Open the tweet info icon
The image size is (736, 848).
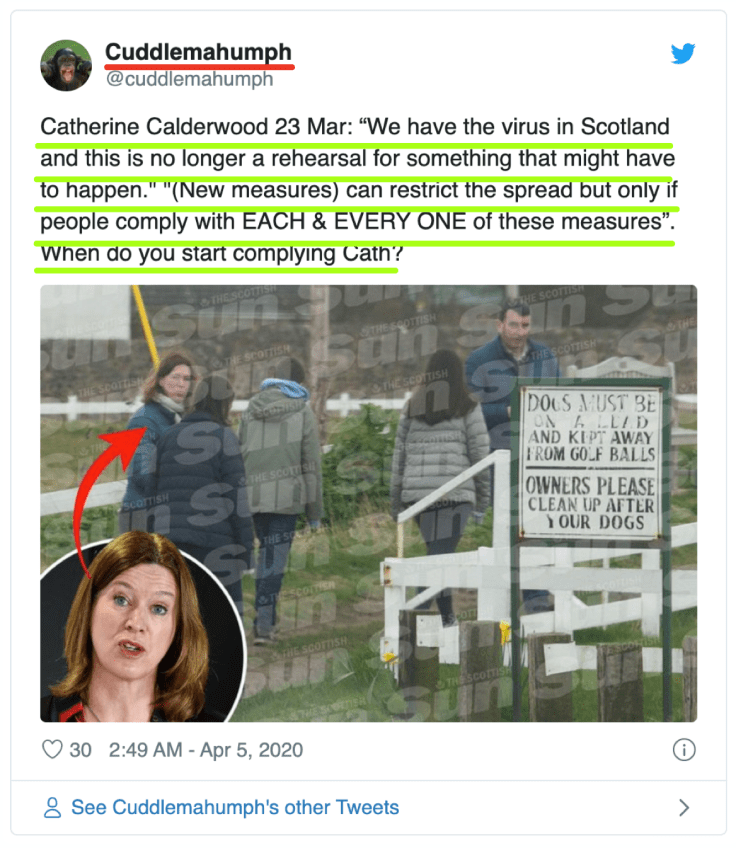pyautogui.click(x=684, y=750)
